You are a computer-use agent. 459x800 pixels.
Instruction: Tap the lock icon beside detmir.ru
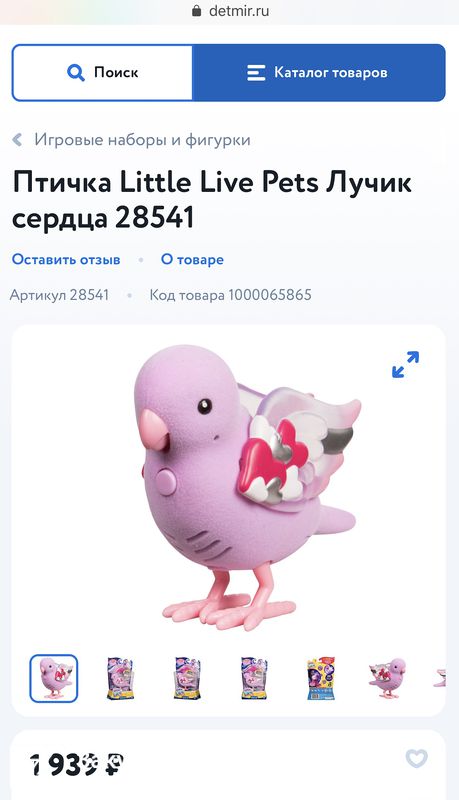196,11
